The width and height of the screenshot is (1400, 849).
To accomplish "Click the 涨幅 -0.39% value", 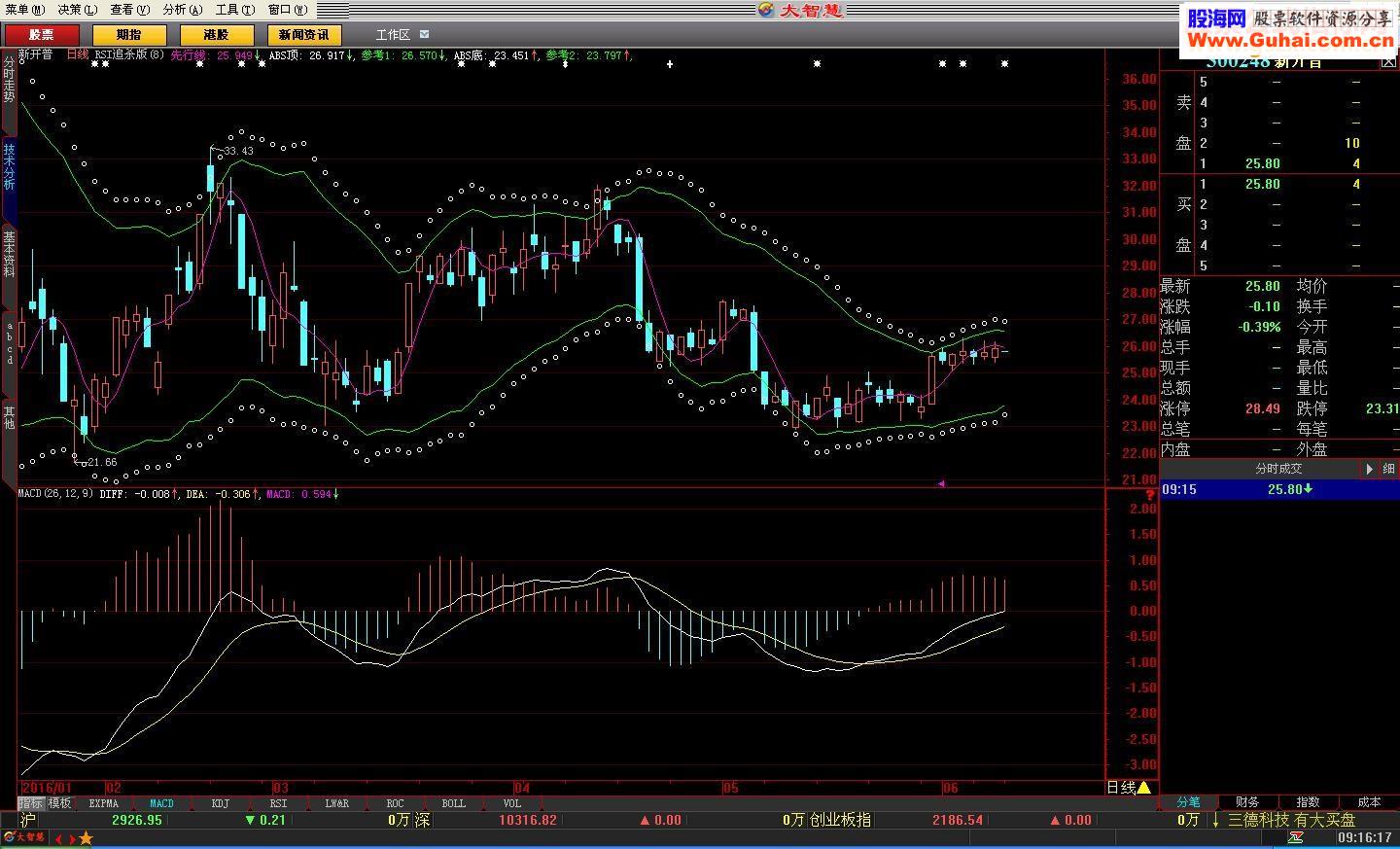I will tap(1259, 327).
